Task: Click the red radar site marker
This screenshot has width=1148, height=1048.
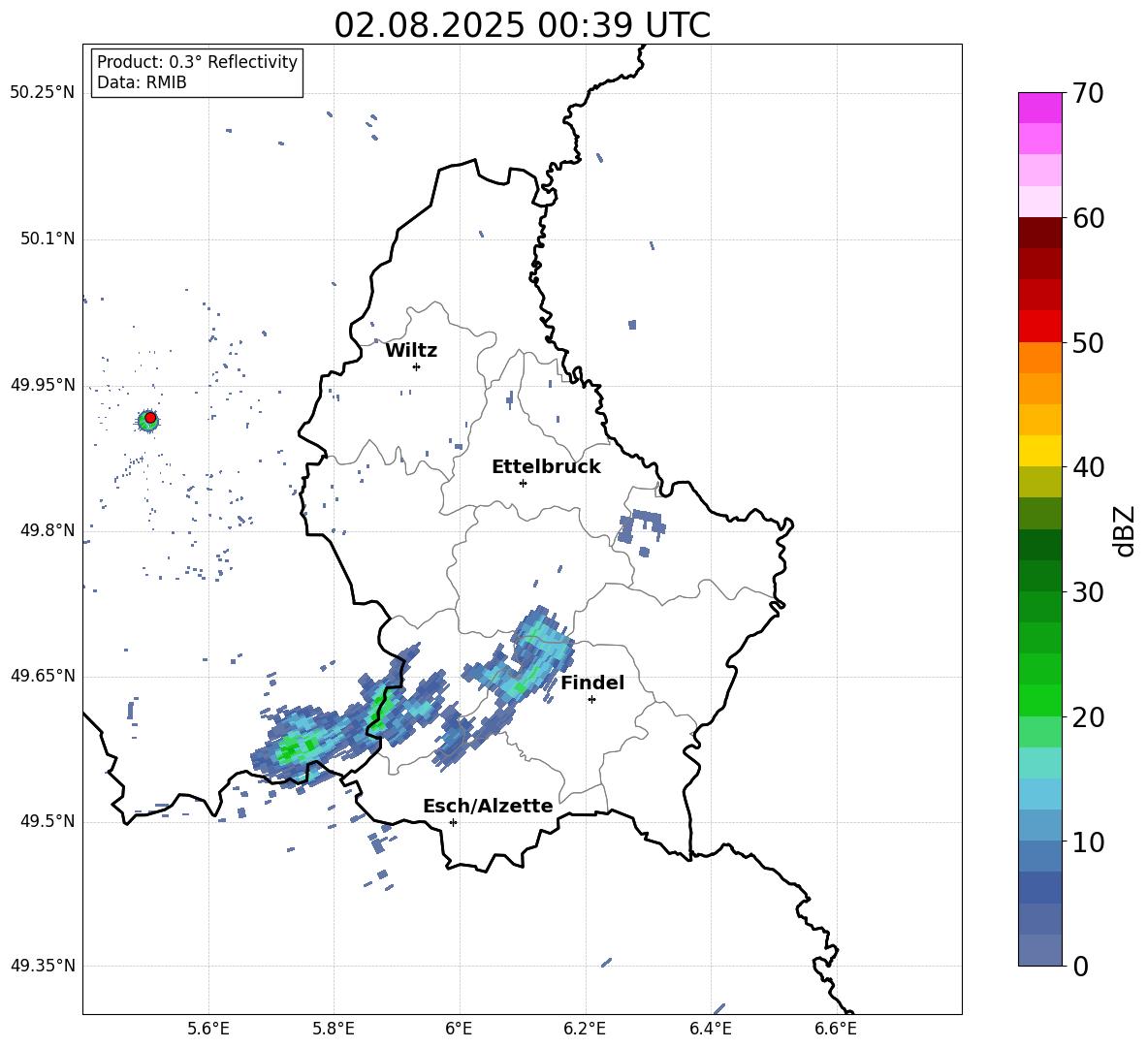Action: coord(150,418)
